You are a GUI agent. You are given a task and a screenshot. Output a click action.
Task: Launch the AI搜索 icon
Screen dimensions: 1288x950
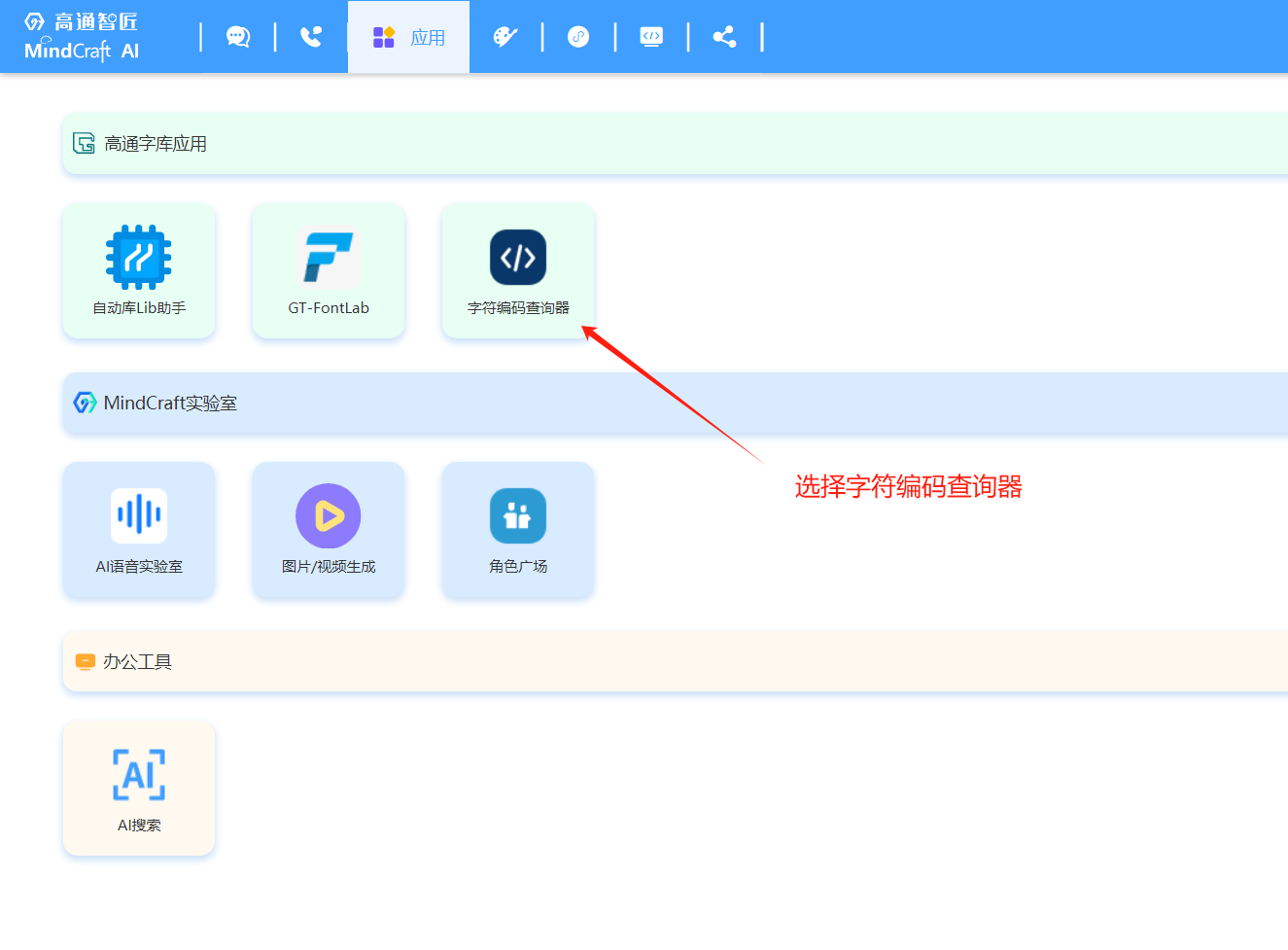139,775
